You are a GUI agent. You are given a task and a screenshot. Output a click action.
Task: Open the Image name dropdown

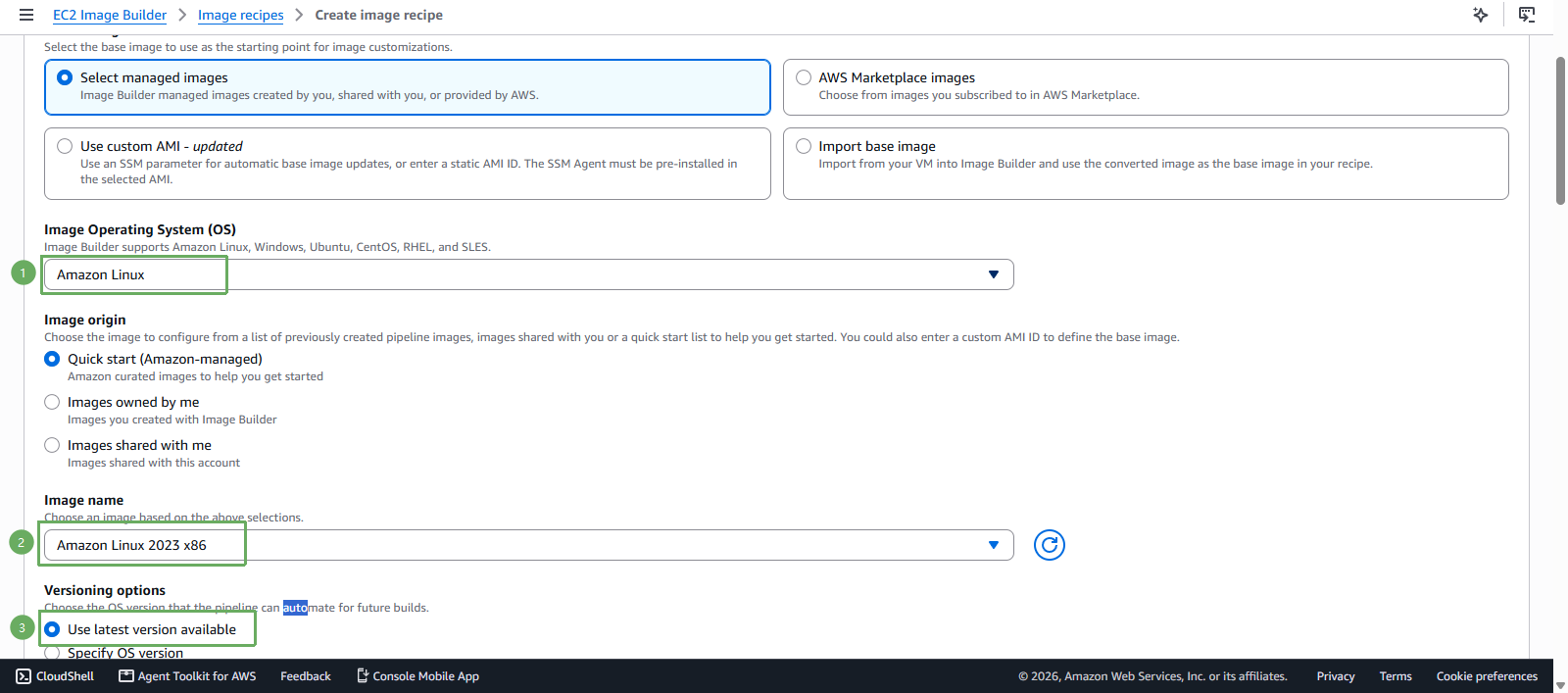[529, 545]
